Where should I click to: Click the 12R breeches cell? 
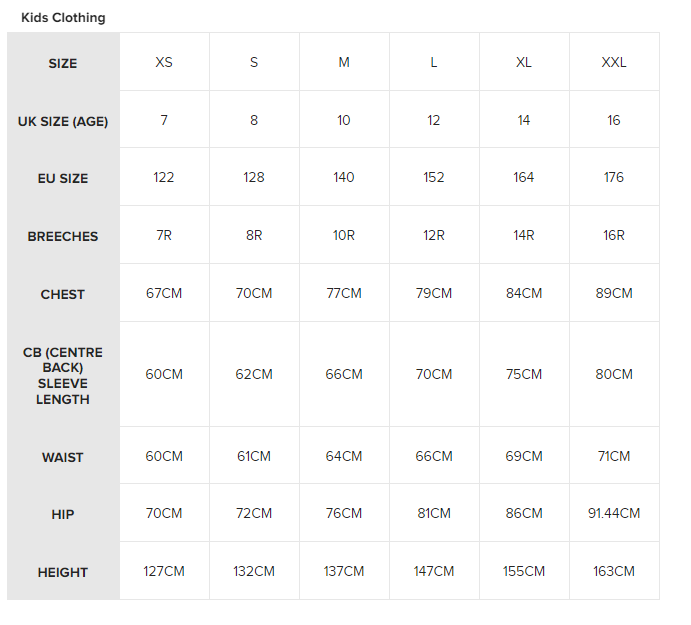(434, 236)
